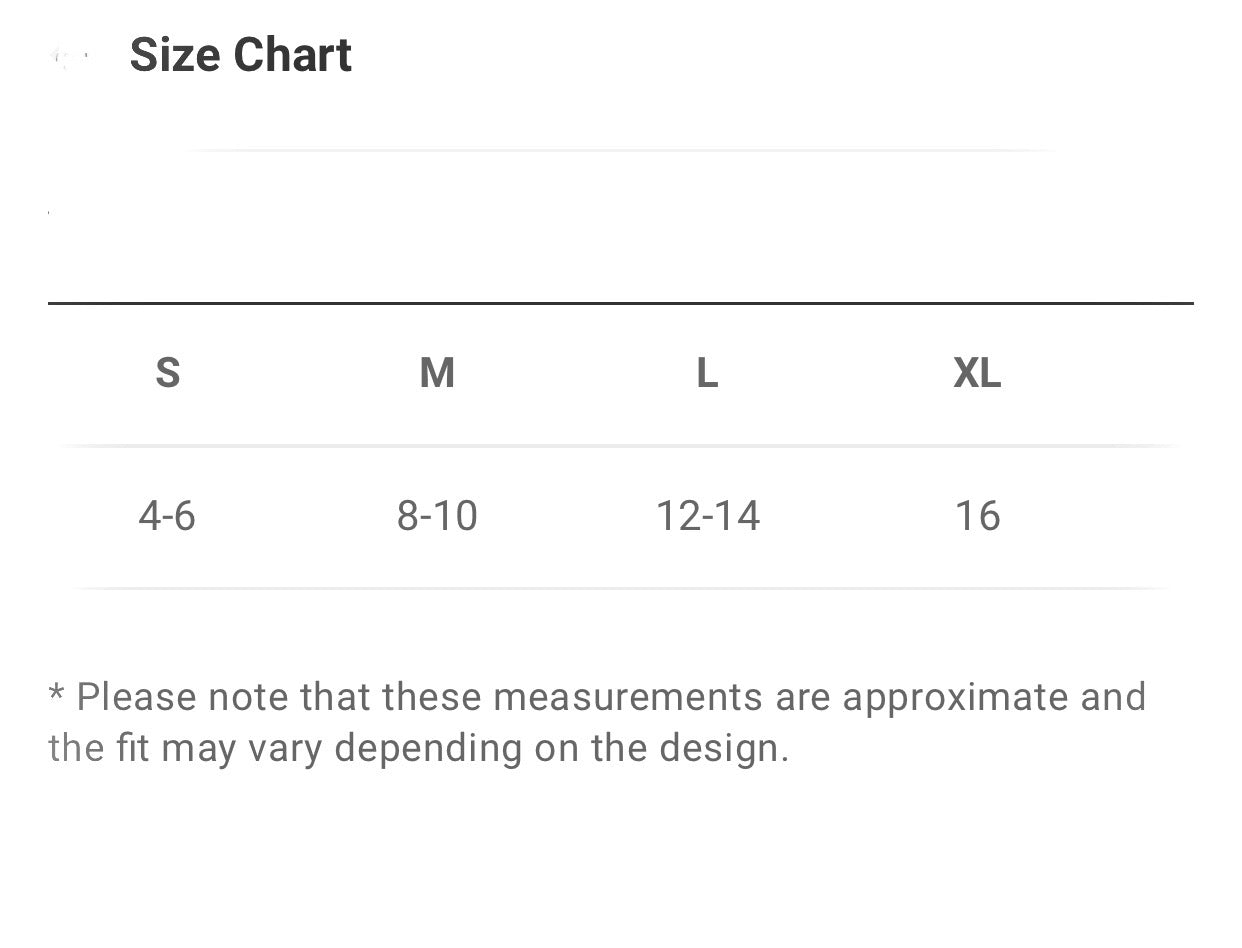The image size is (1242, 948).
Task: Click the 12-14 size value
Action: (x=708, y=516)
